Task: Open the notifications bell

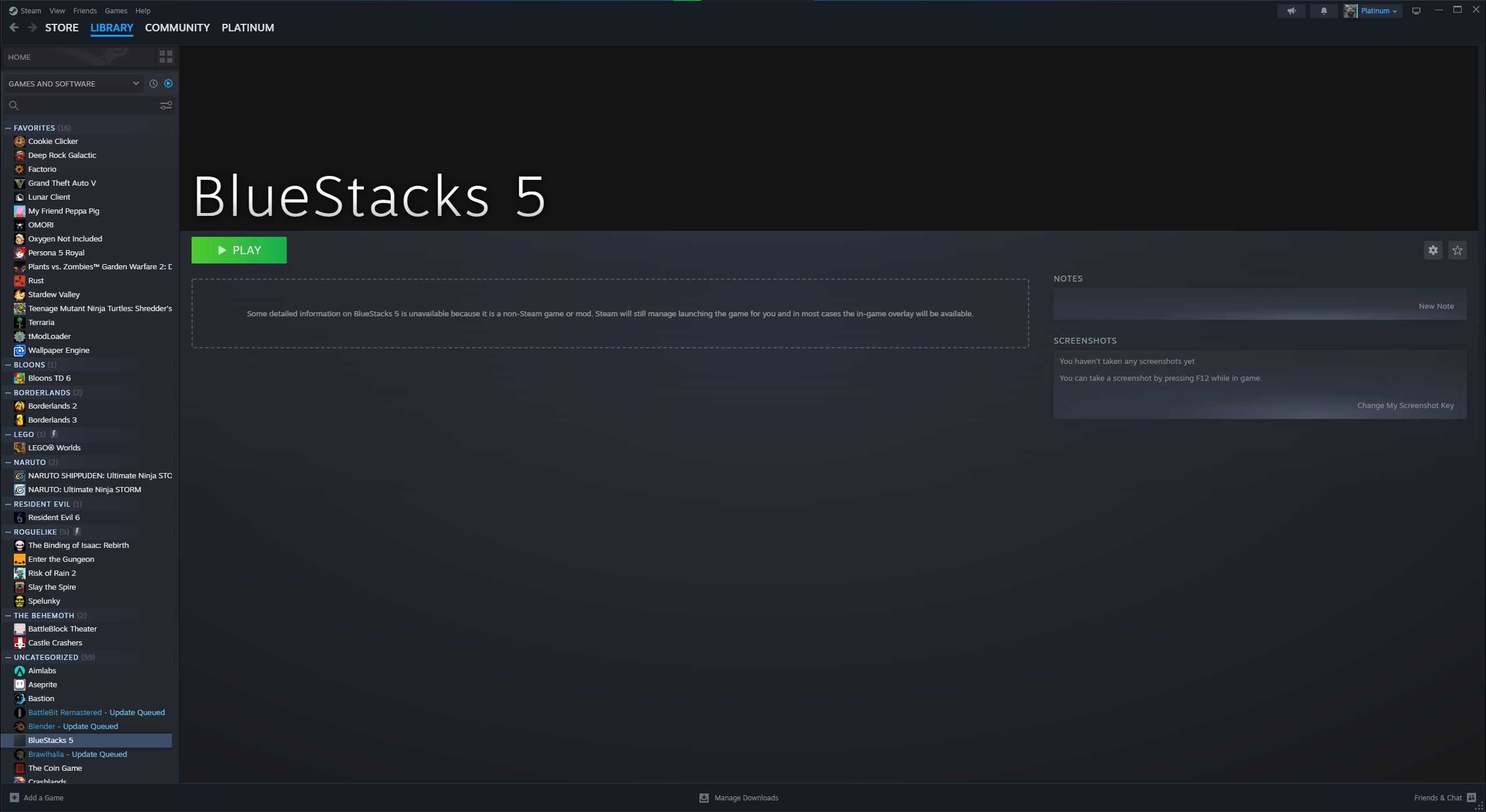Action: point(1323,10)
